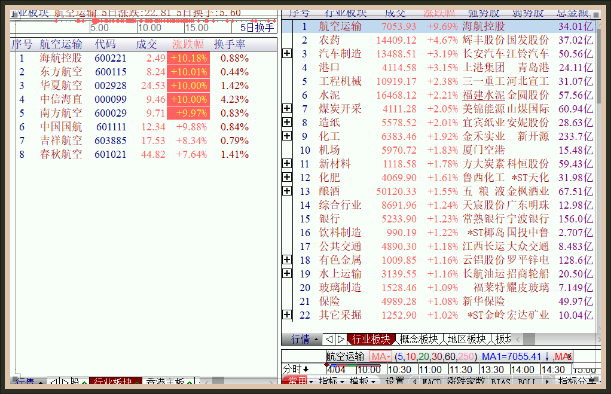611x394 pixels.
Task: Click the plus icon beside 有色金属
Action: click(287, 260)
